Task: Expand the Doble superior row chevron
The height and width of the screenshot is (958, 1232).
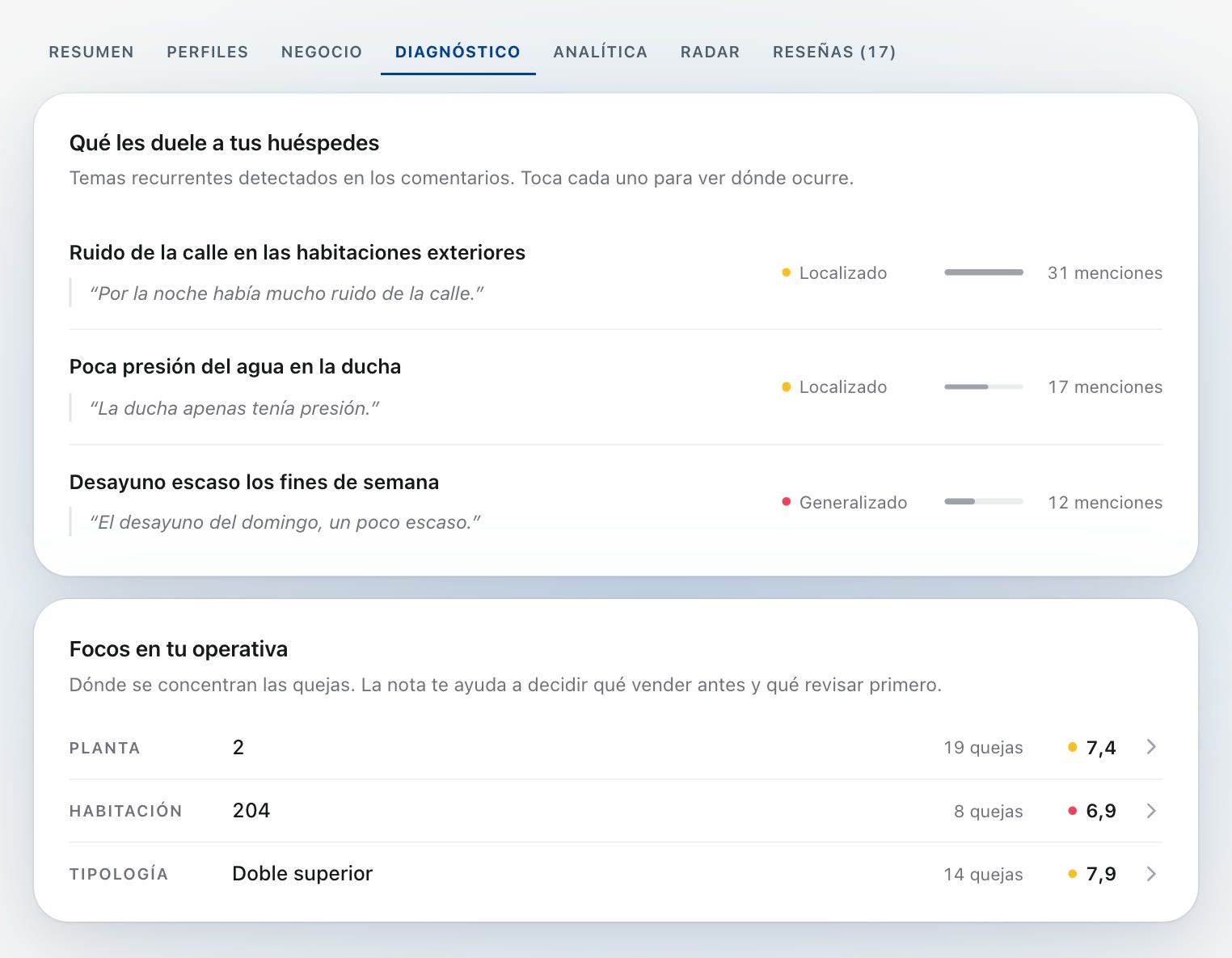Action: (x=1151, y=873)
